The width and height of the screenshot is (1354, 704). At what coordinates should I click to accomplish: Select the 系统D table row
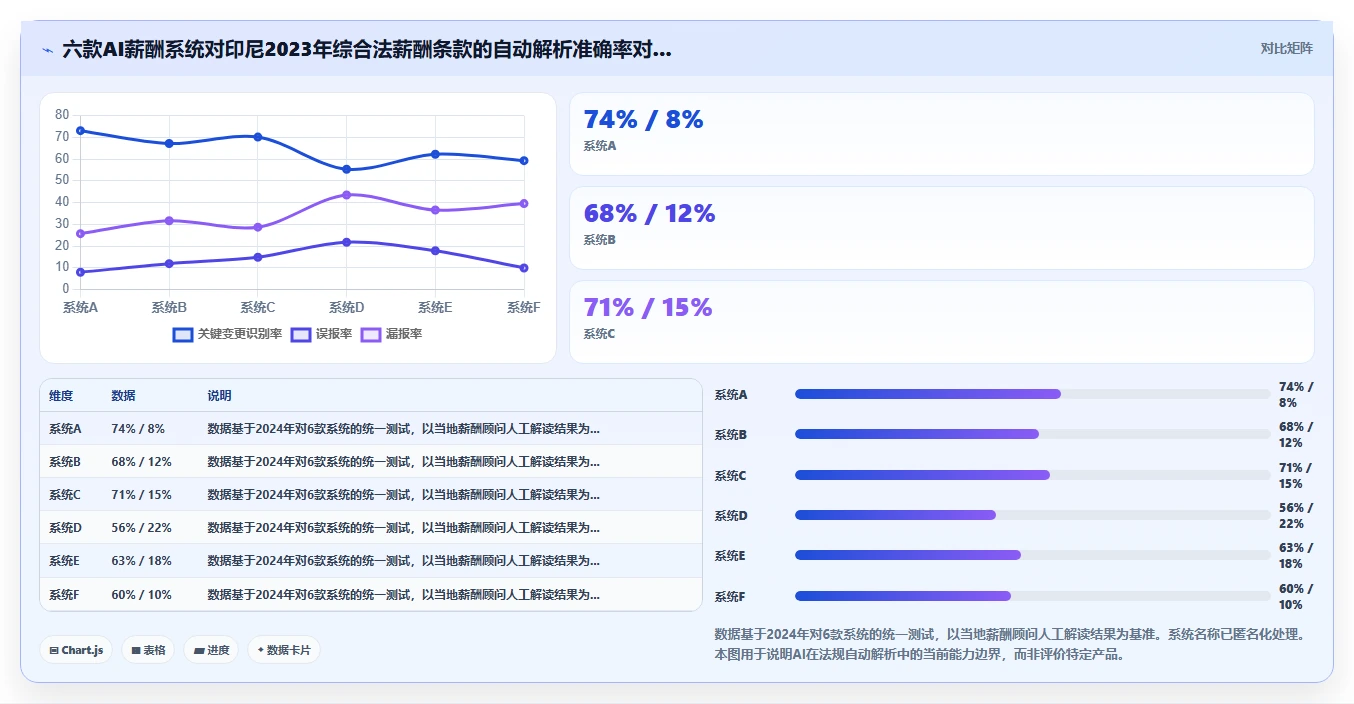coord(371,527)
